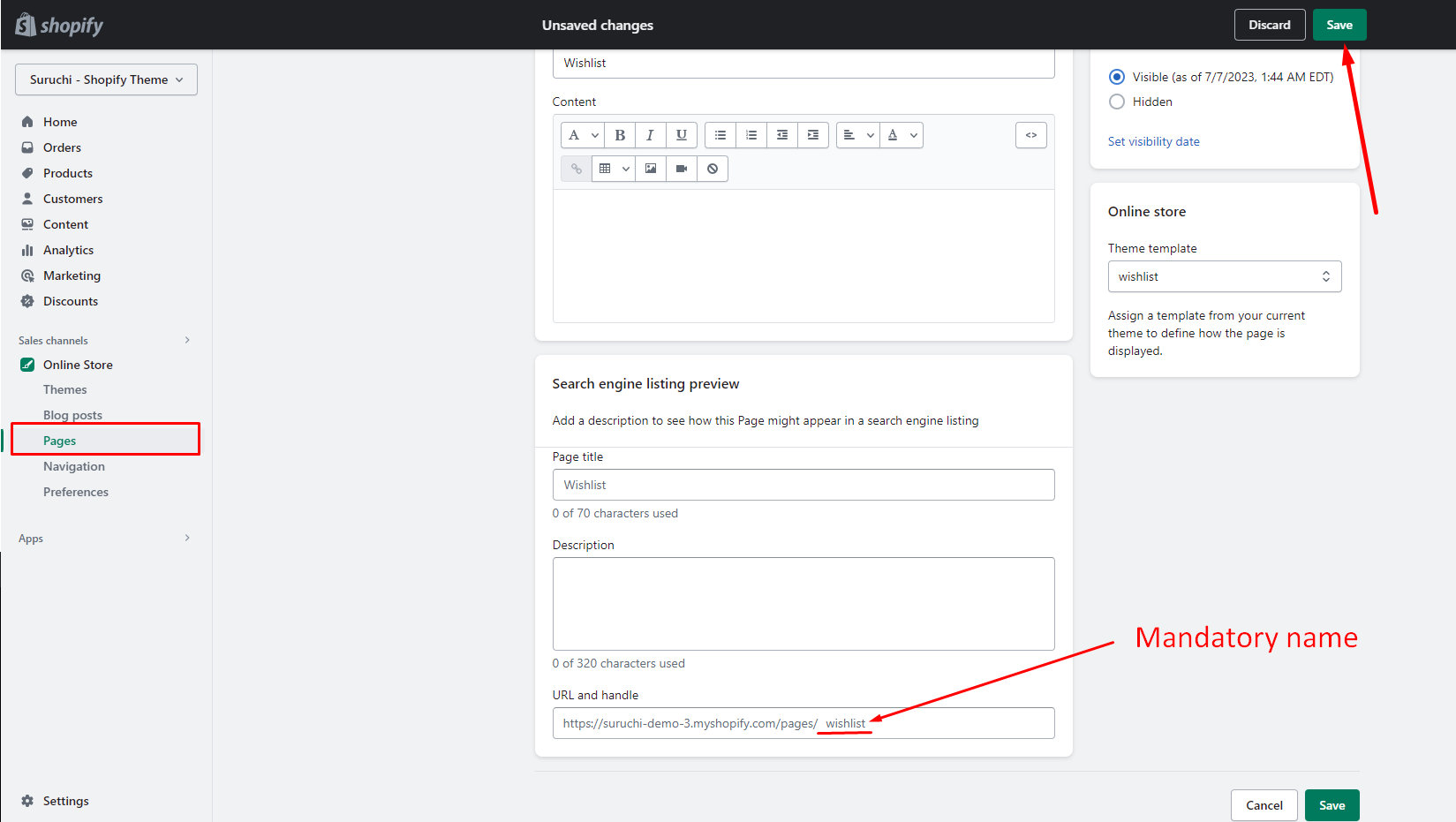Select the Hidden visibility option
Screen dimensions: 1456x822
(x=1117, y=102)
